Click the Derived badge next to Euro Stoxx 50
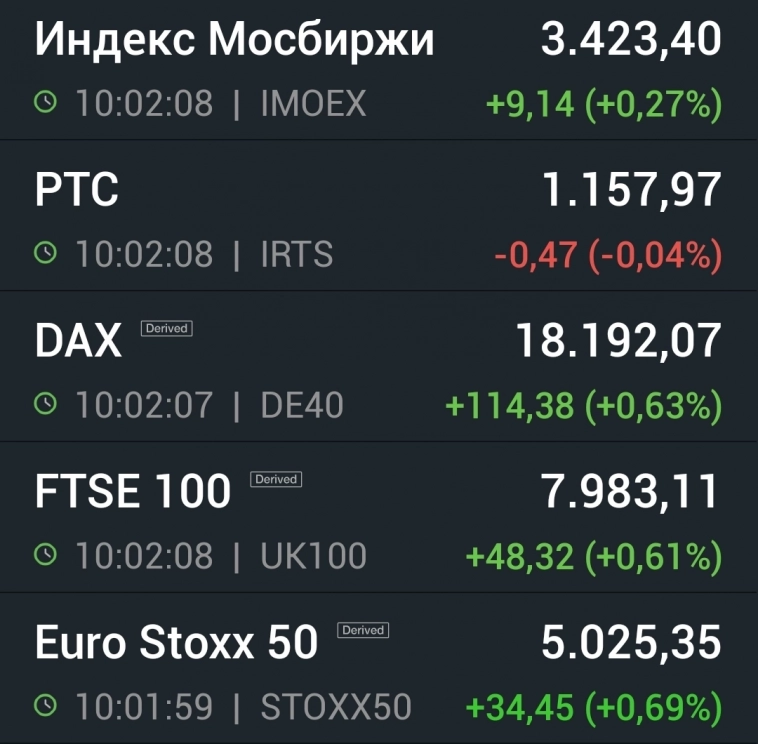The width and height of the screenshot is (758, 744). 363,630
